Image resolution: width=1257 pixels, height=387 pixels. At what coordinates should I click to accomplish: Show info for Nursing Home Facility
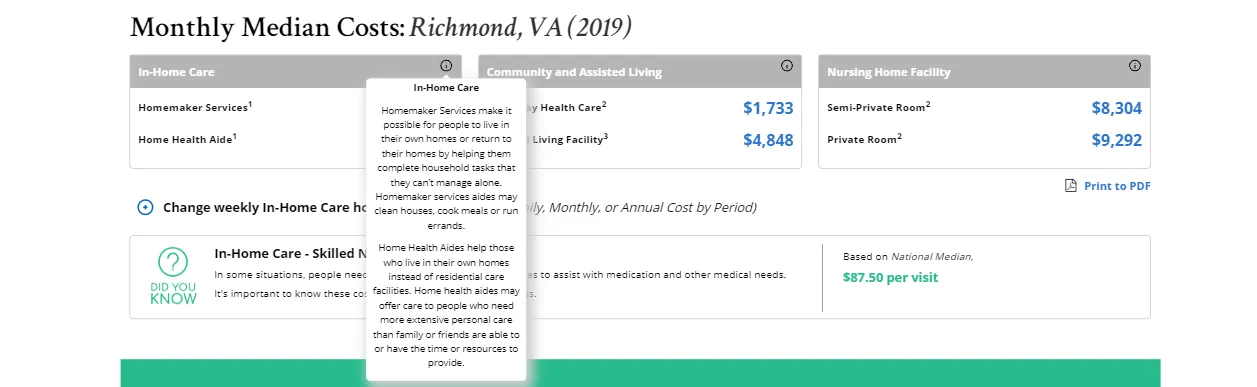(1135, 66)
